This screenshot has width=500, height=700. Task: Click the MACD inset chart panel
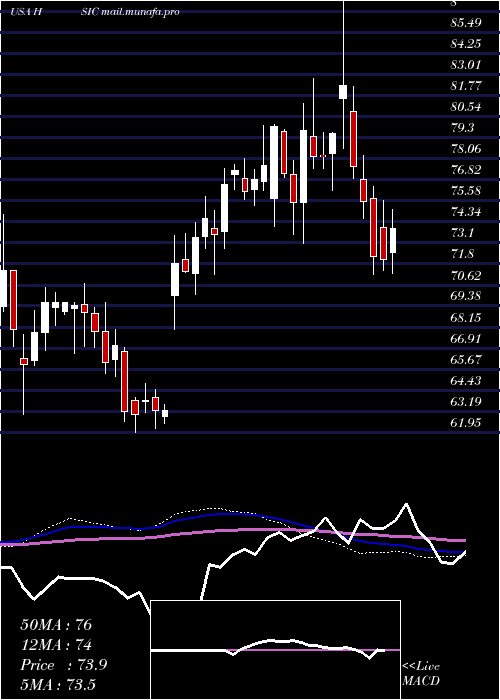point(276,650)
